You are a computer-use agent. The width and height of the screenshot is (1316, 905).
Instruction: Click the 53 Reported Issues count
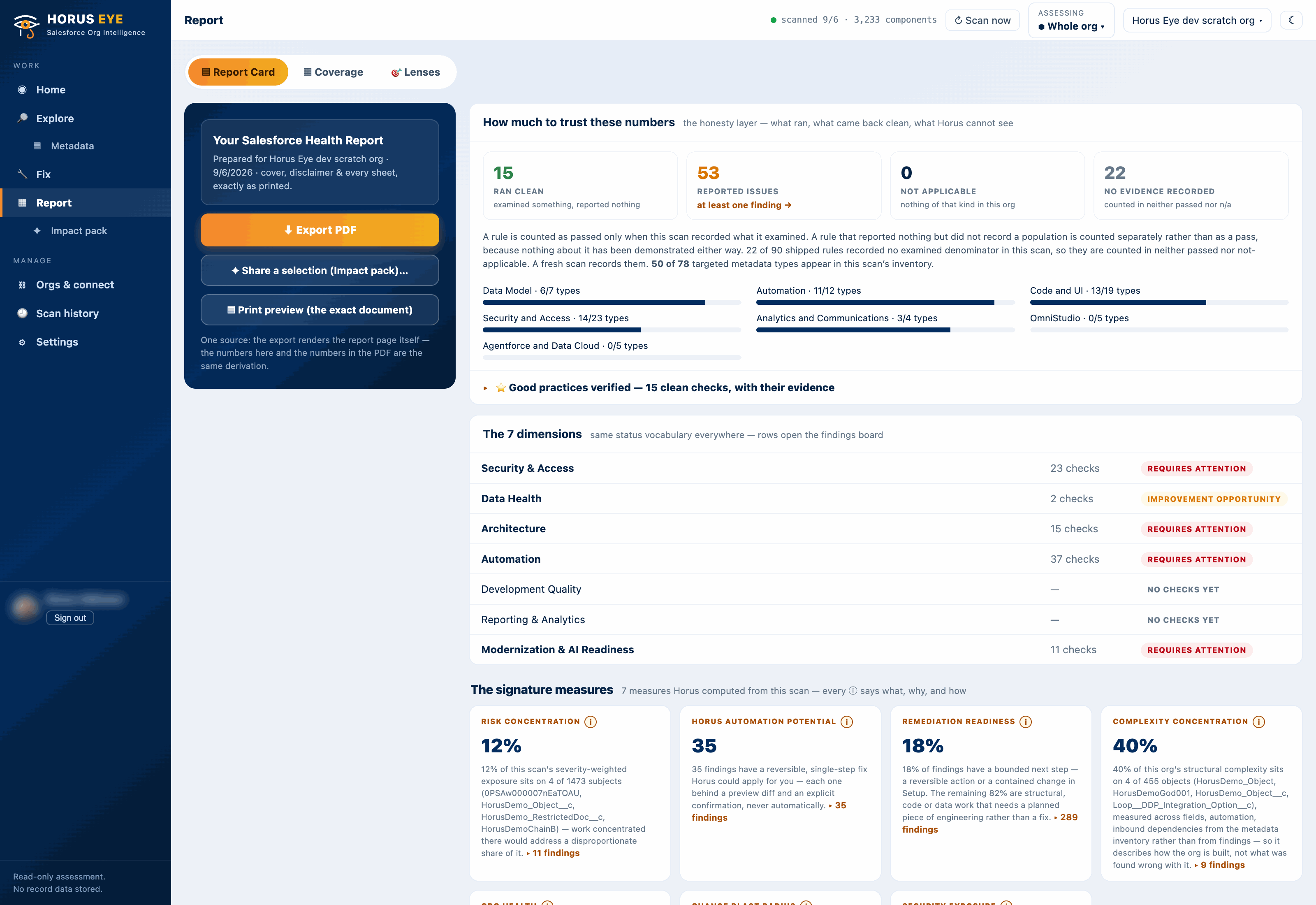(x=708, y=172)
